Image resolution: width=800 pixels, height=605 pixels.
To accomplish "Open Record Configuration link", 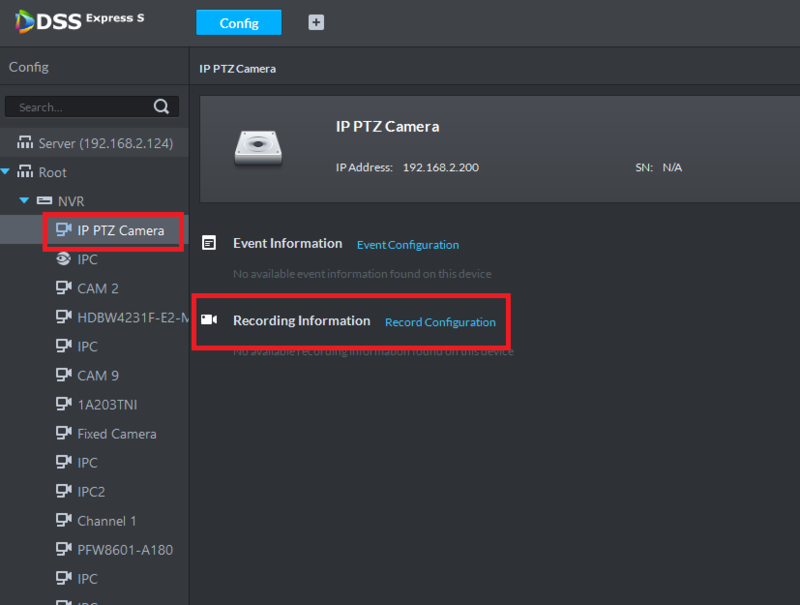I will click(x=440, y=322).
